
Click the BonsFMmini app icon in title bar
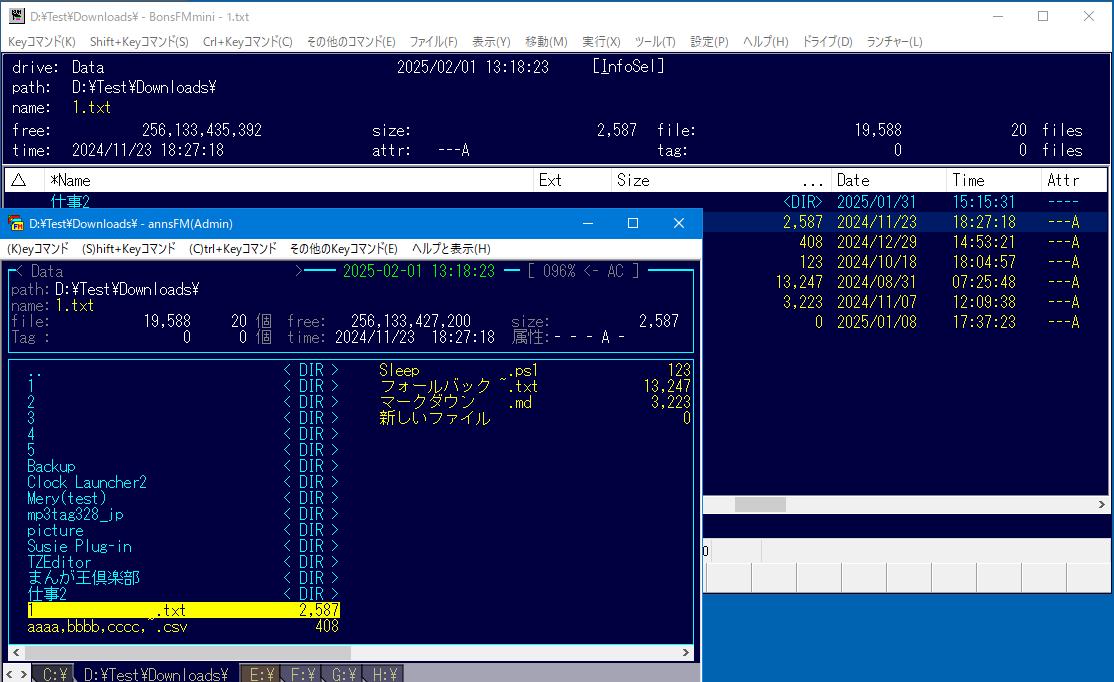16,17
